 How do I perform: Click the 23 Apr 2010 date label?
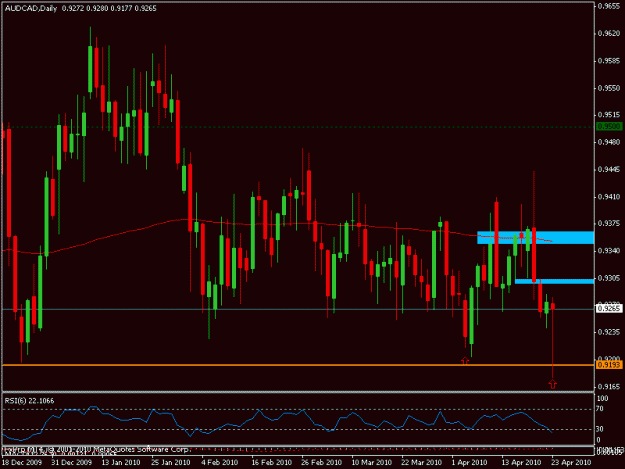(571, 463)
